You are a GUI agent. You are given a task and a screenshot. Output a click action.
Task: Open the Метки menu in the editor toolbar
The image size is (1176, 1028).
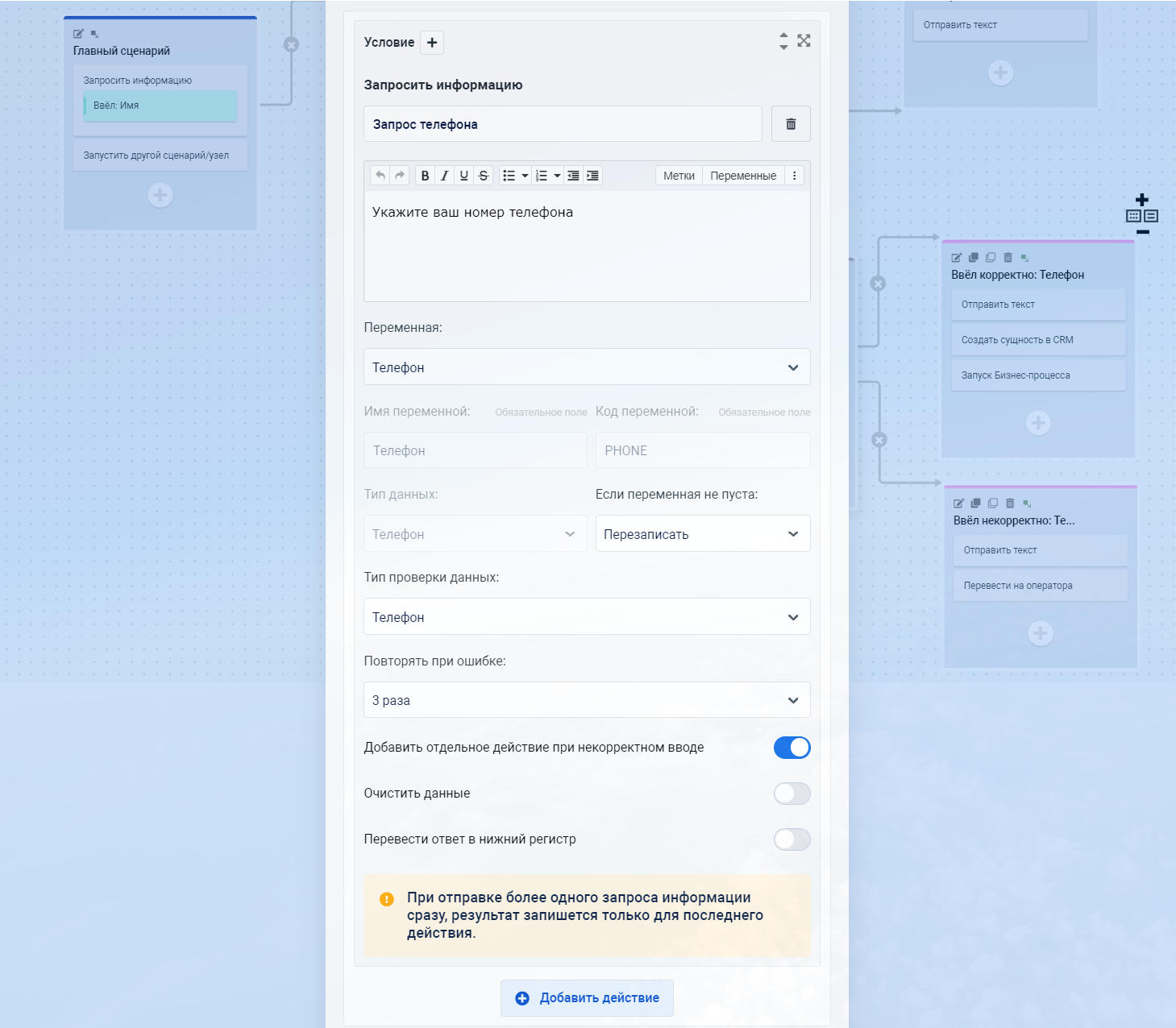coord(679,176)
